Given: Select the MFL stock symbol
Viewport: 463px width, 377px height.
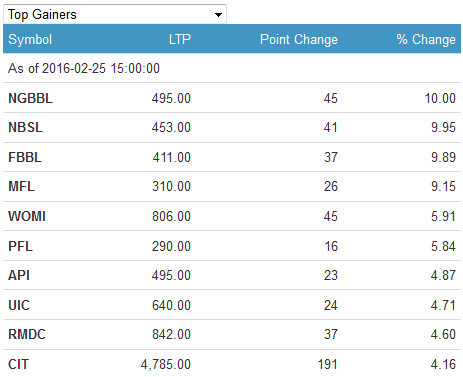Looking at the screenshot, I should coord(21,186).
